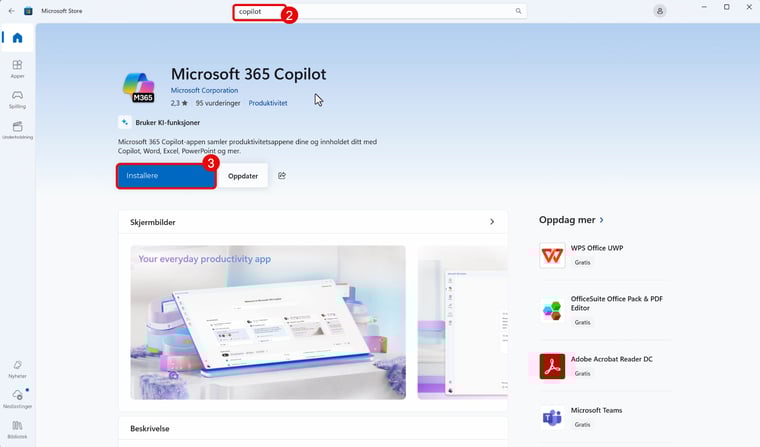Click the Microsoft 365 Copilot app icon
Image resolution: width=760 pixels, height=447 pixels.
(x=139, y=87)
